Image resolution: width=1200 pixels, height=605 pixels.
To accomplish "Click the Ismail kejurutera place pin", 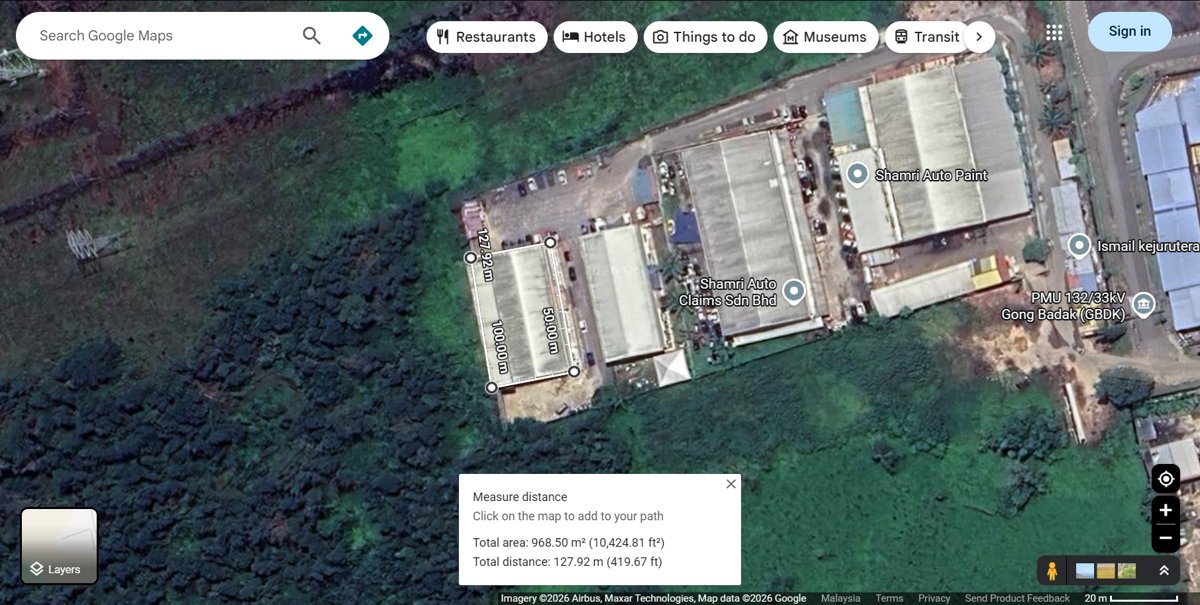I will tap(1079, 245).
